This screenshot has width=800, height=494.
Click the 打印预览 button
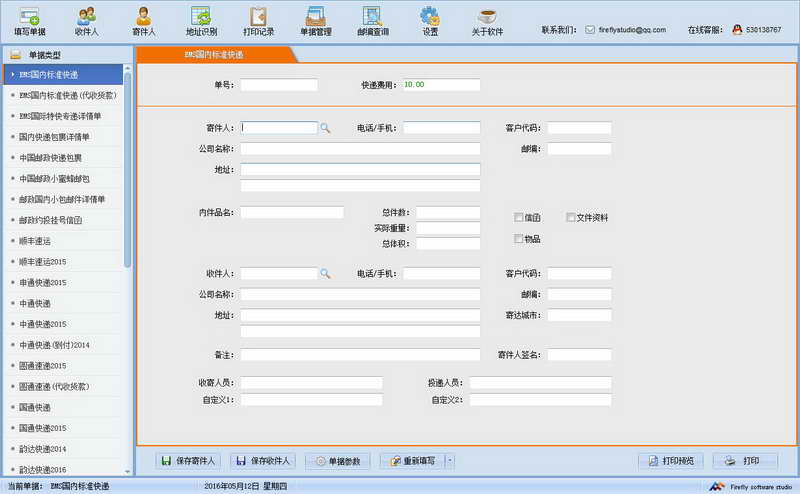pos(671,461)
